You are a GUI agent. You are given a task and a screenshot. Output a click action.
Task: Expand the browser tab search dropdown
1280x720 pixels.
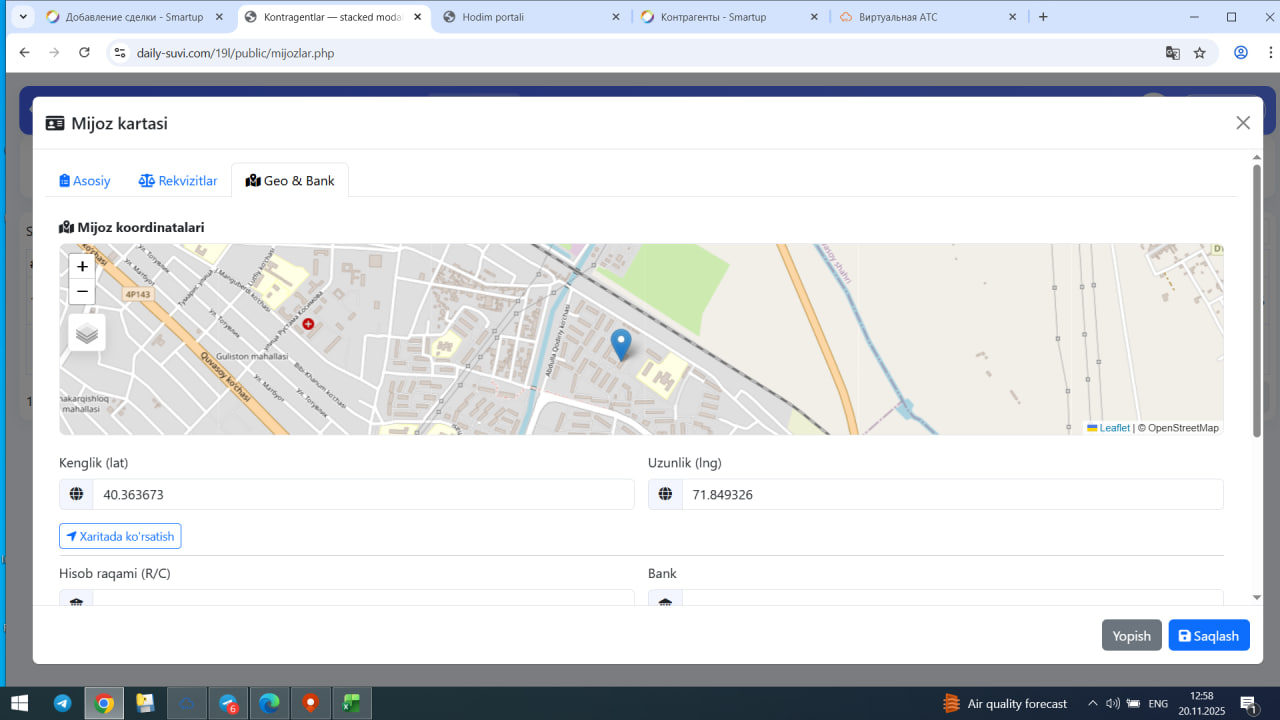(x=22, y=17)
